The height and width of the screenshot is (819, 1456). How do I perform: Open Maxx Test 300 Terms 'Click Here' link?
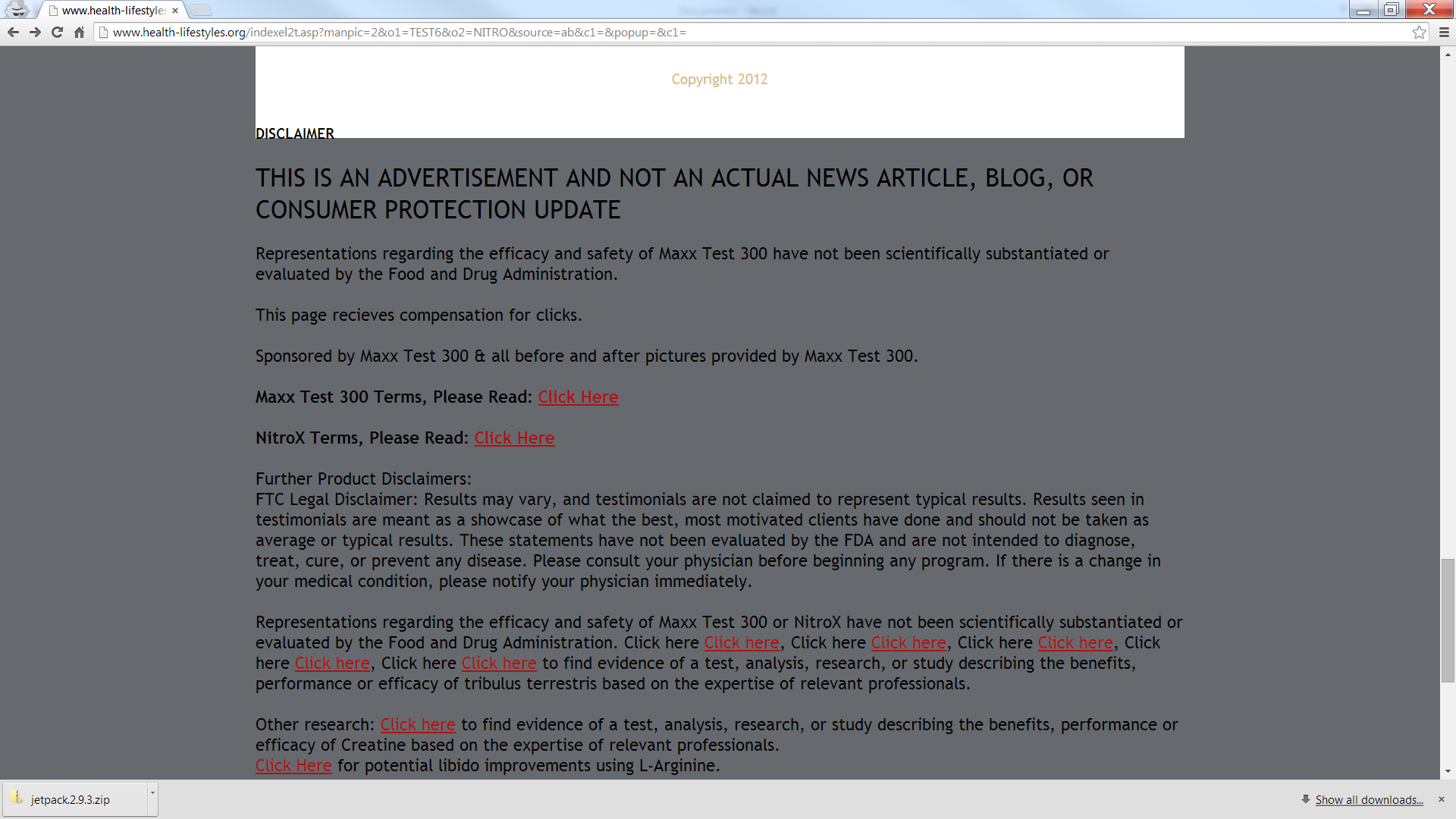pyautogui.click(x=578, y=397)
